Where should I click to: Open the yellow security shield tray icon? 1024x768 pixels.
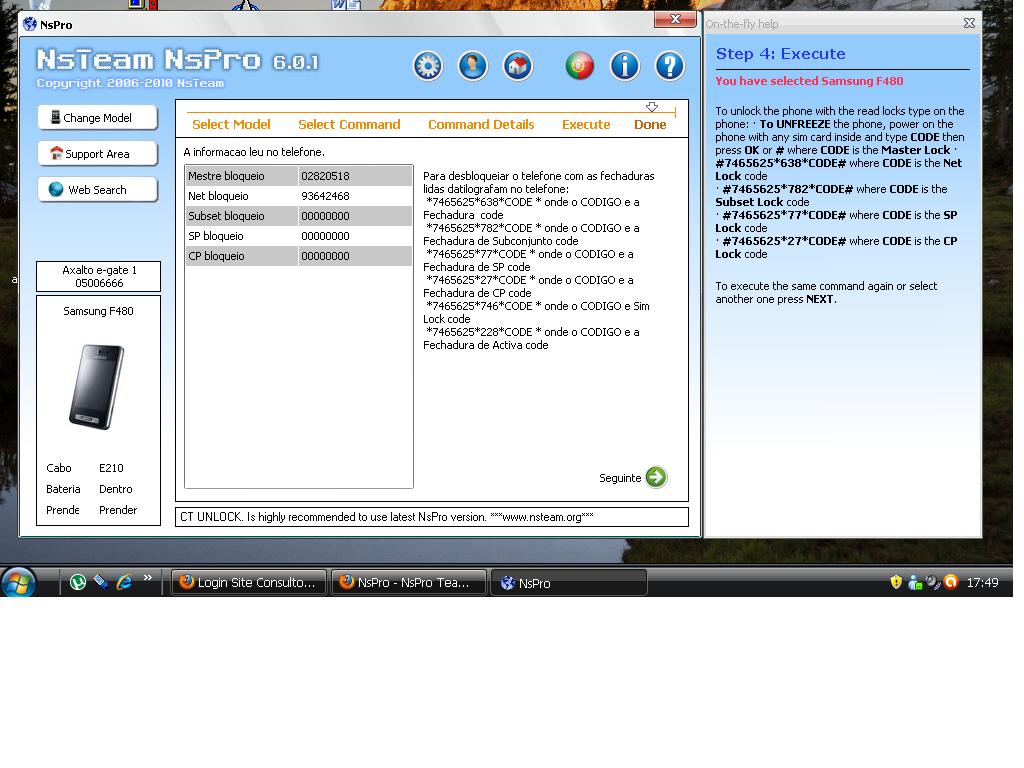tap(896, 582)
